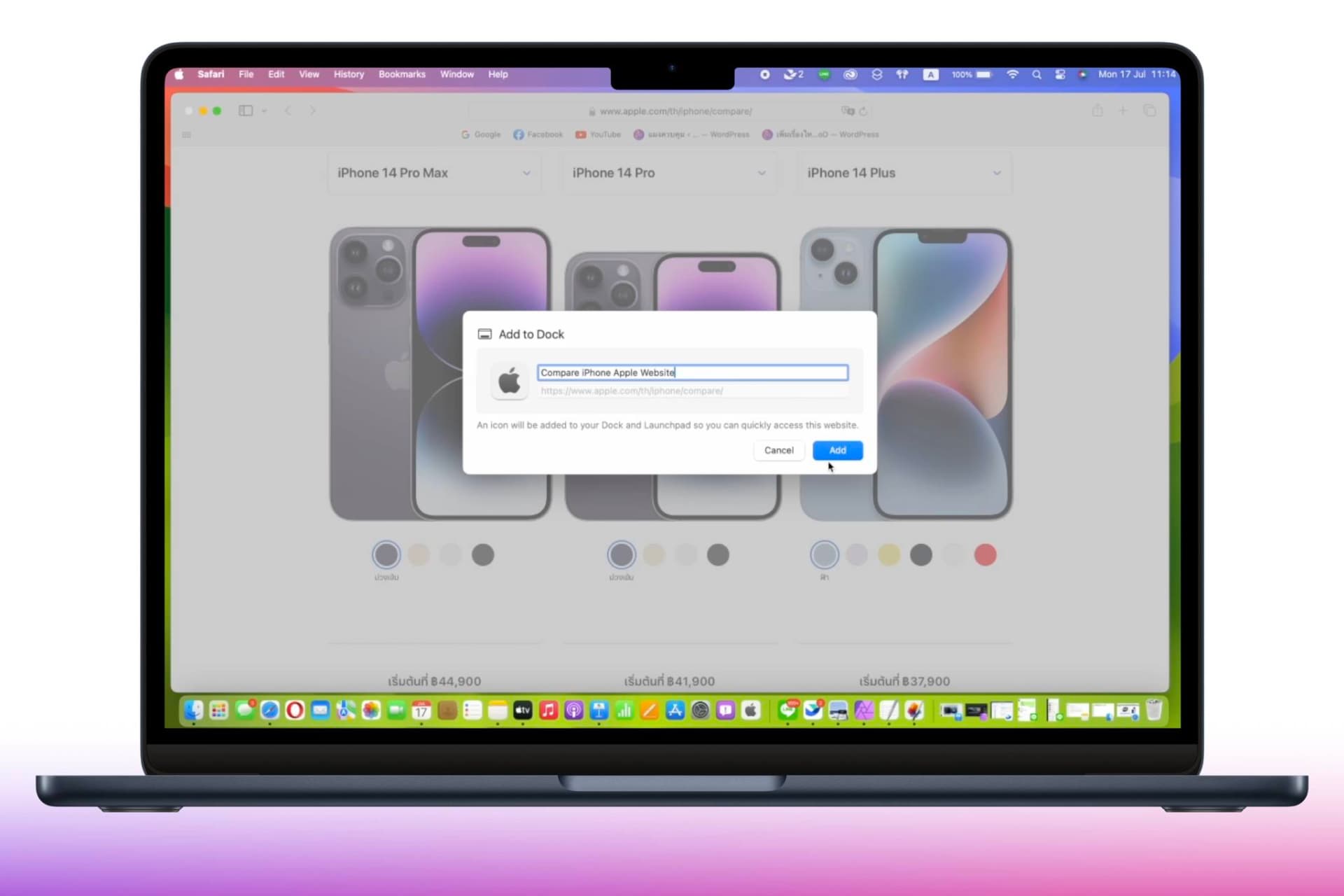Screen dimensions: 1344x896
Task: Open the Bookmarks menu
Action: (x=402, y=74)
